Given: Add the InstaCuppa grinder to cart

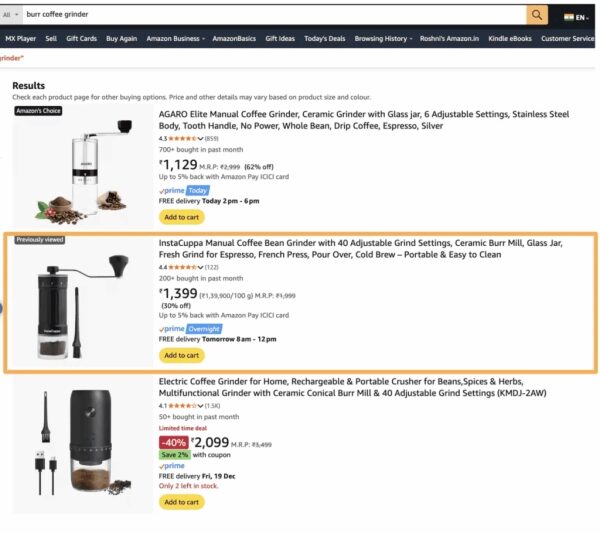Looking at the screenshot, I should click(x=180, y=355).
